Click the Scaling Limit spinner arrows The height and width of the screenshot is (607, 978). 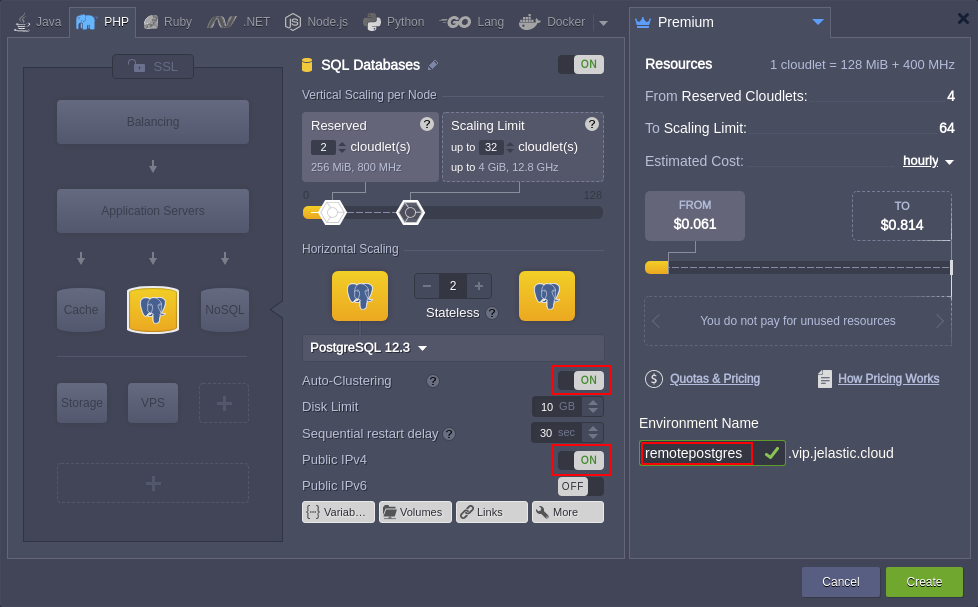[510, 147]
